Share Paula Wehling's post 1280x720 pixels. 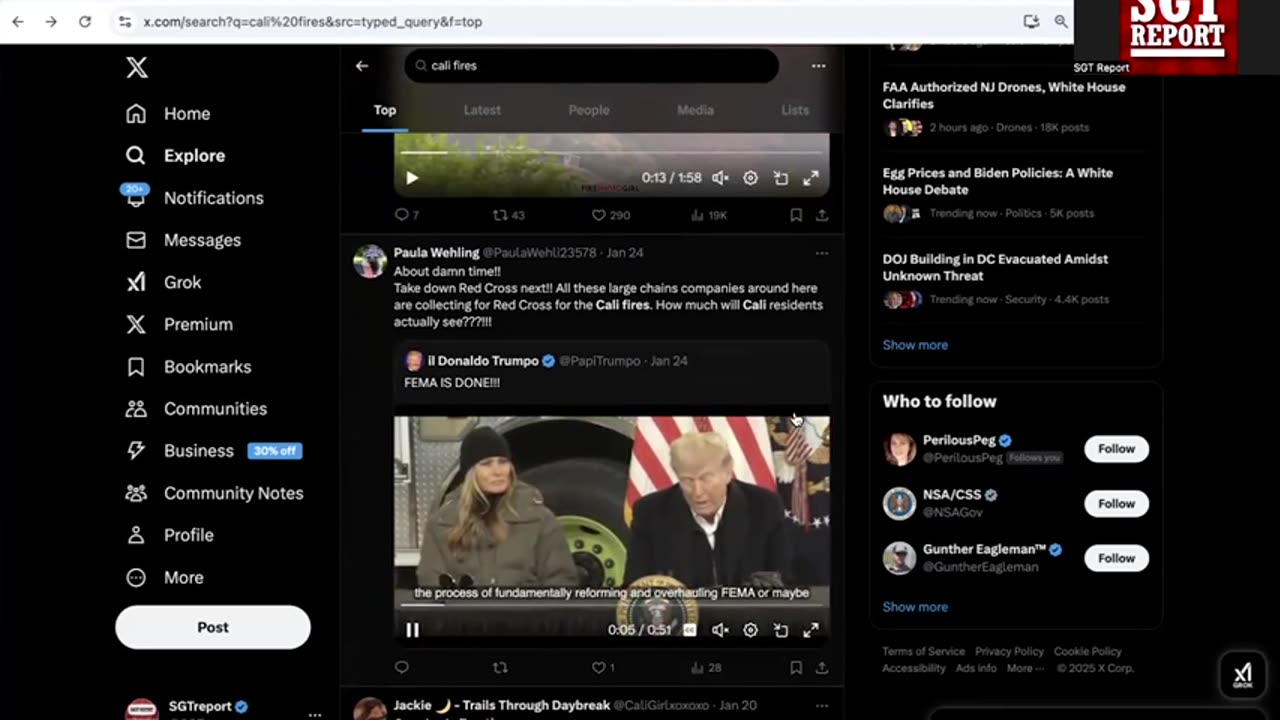822,667
